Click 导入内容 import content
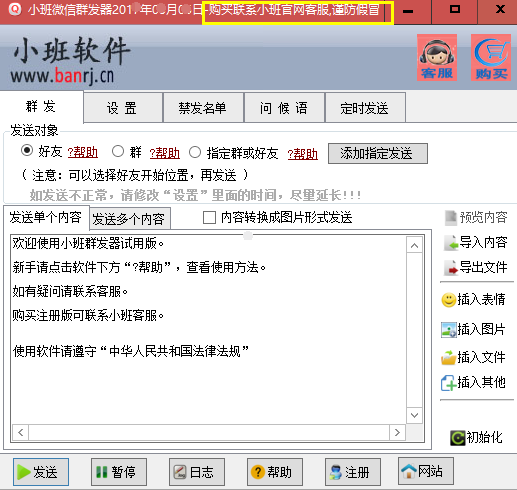 [476, 242]
